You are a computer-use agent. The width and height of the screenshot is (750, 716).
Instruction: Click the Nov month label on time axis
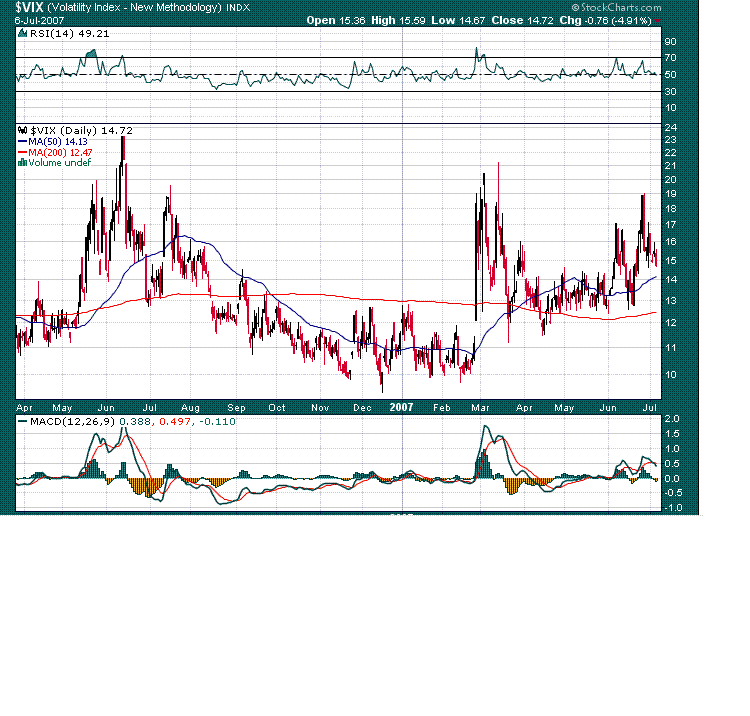pos(320,408)
